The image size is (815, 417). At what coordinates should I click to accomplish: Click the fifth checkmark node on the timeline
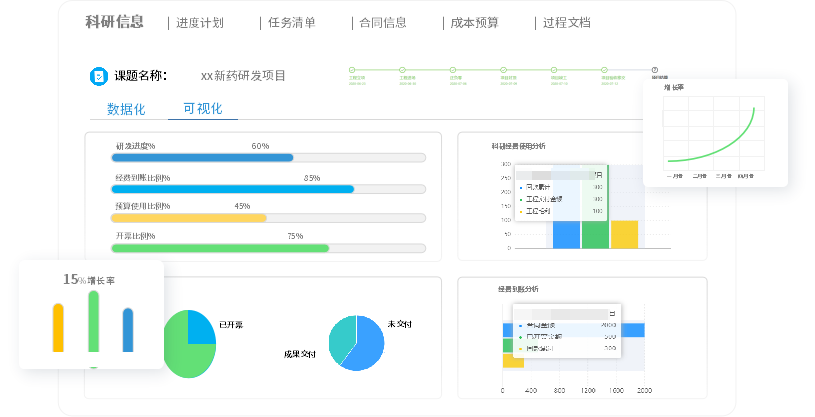[554, 70]
